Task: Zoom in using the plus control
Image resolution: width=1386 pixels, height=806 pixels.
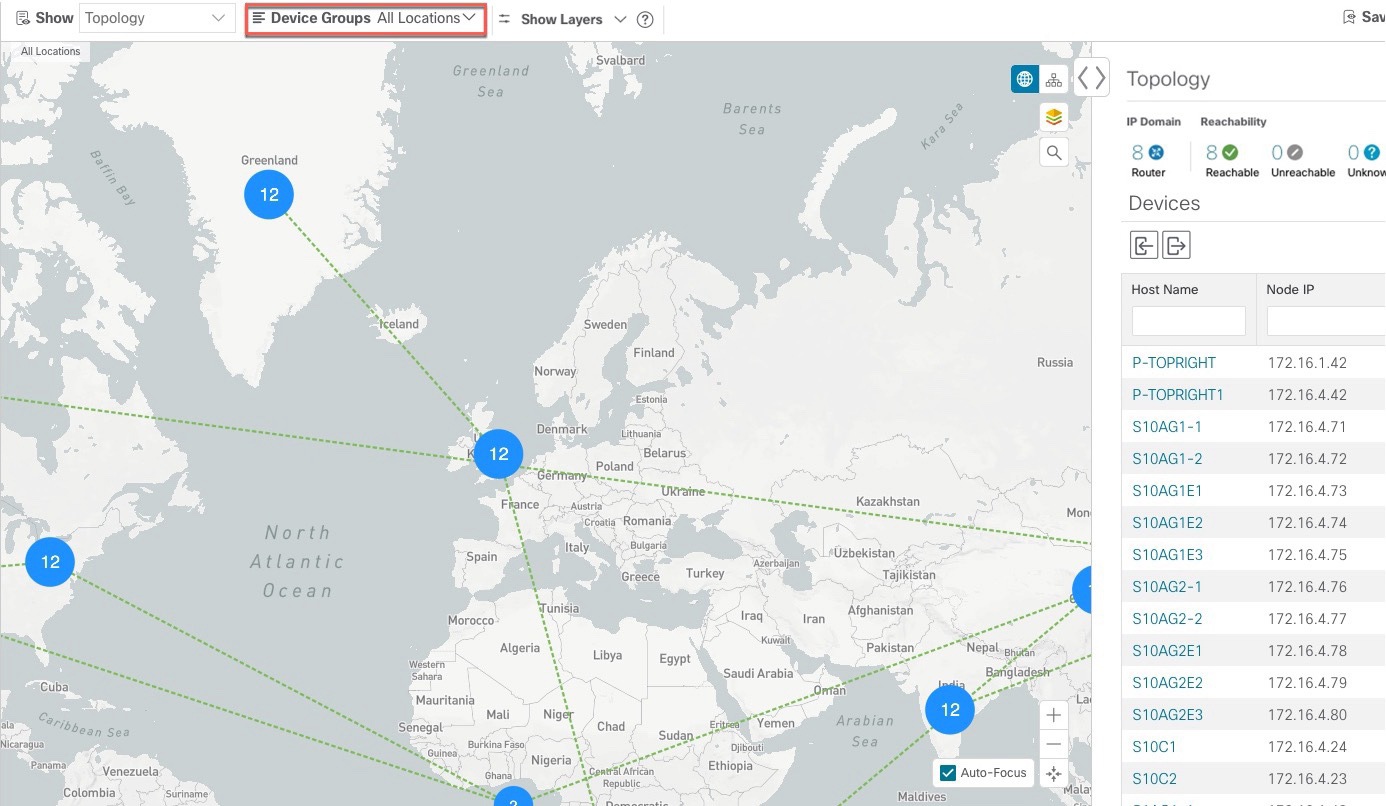Action: pos(1053,714)
